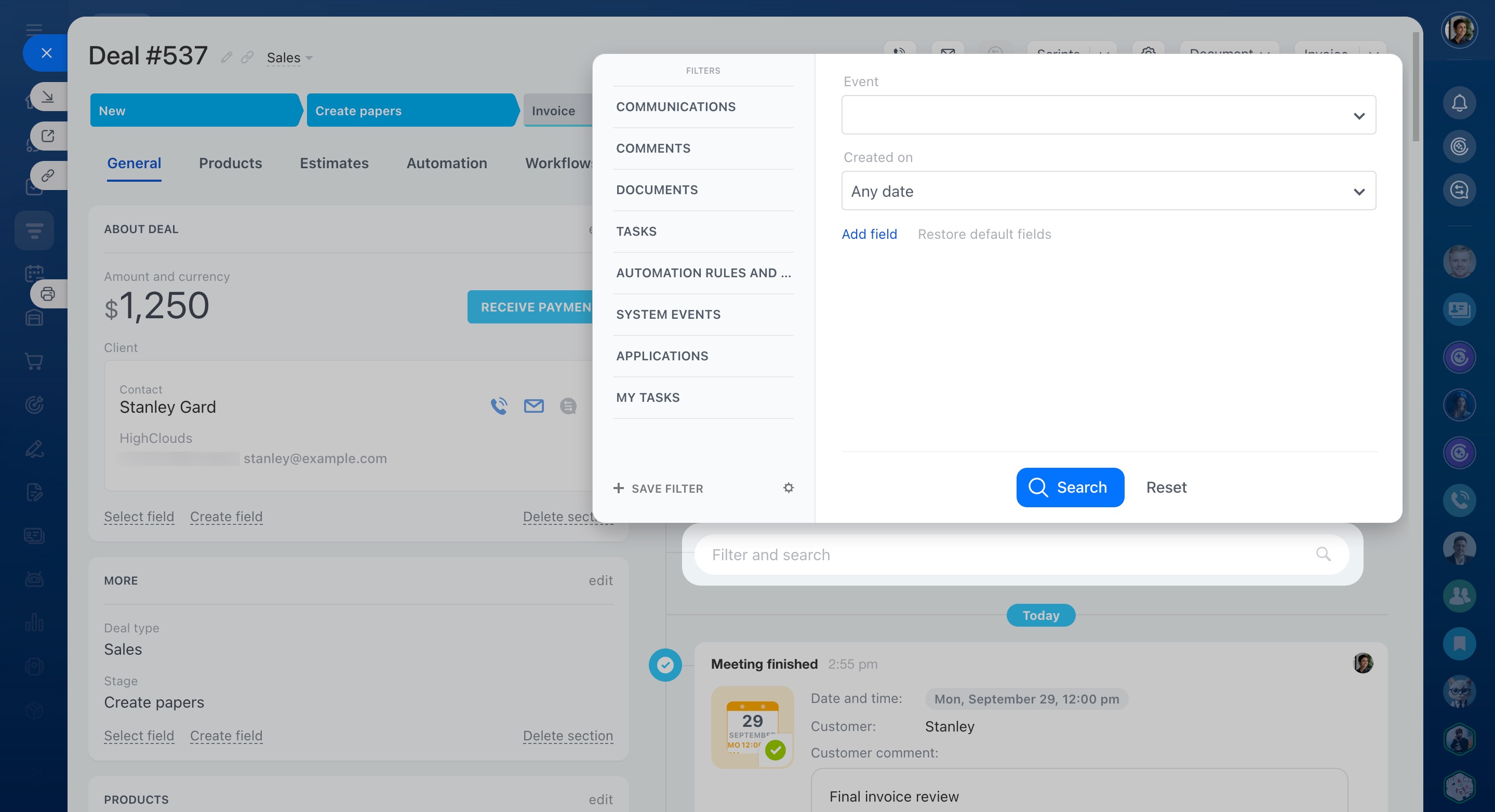Select the COMMUNICATIONS filter preset

pos(675,107)
